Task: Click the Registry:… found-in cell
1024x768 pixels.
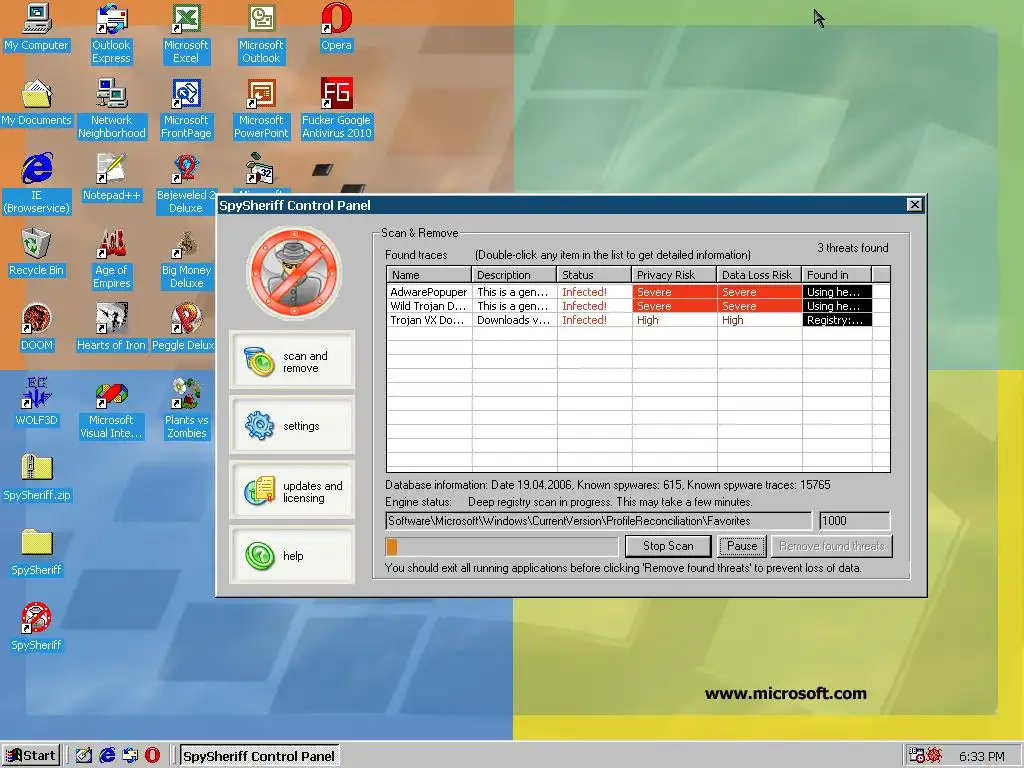Action: [x=837, y=320]
